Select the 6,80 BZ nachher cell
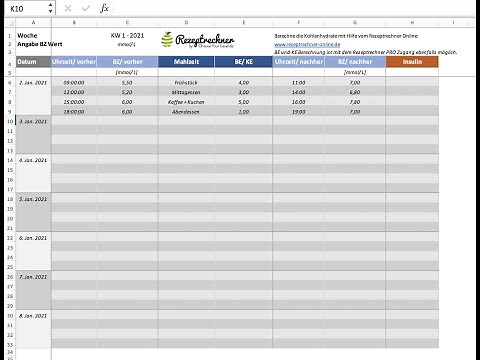480x360 pixels. click(x=355, y=92)
